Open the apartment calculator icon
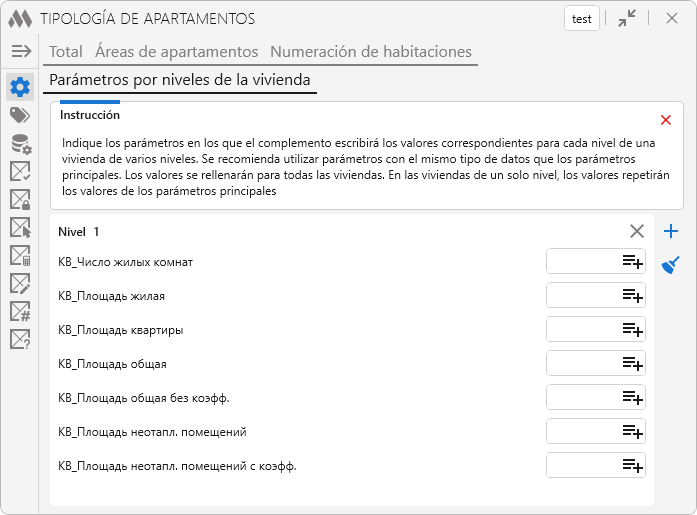The image size is (697, 515). [20, 256]
